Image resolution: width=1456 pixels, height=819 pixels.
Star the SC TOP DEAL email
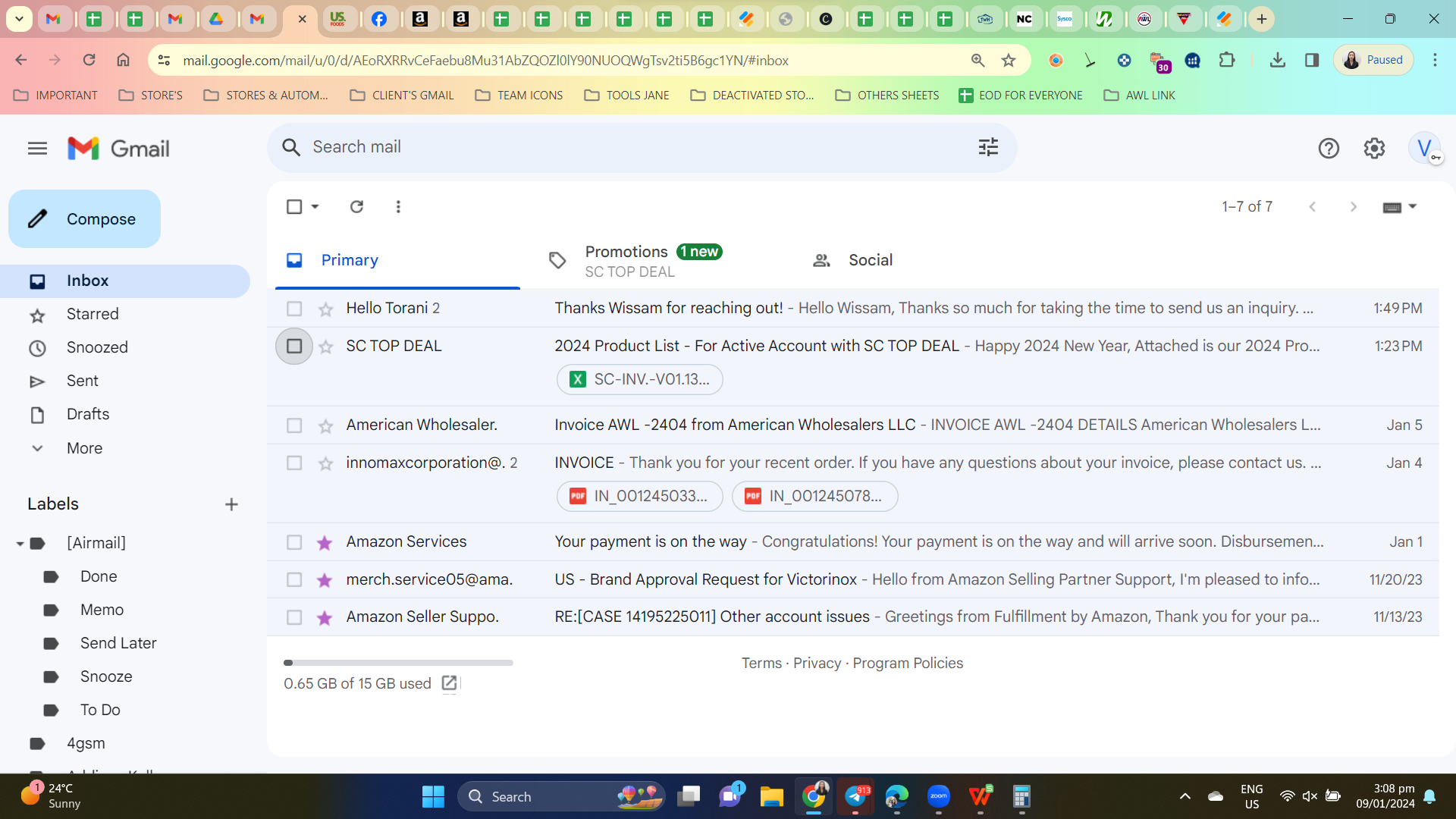(325, 347)
